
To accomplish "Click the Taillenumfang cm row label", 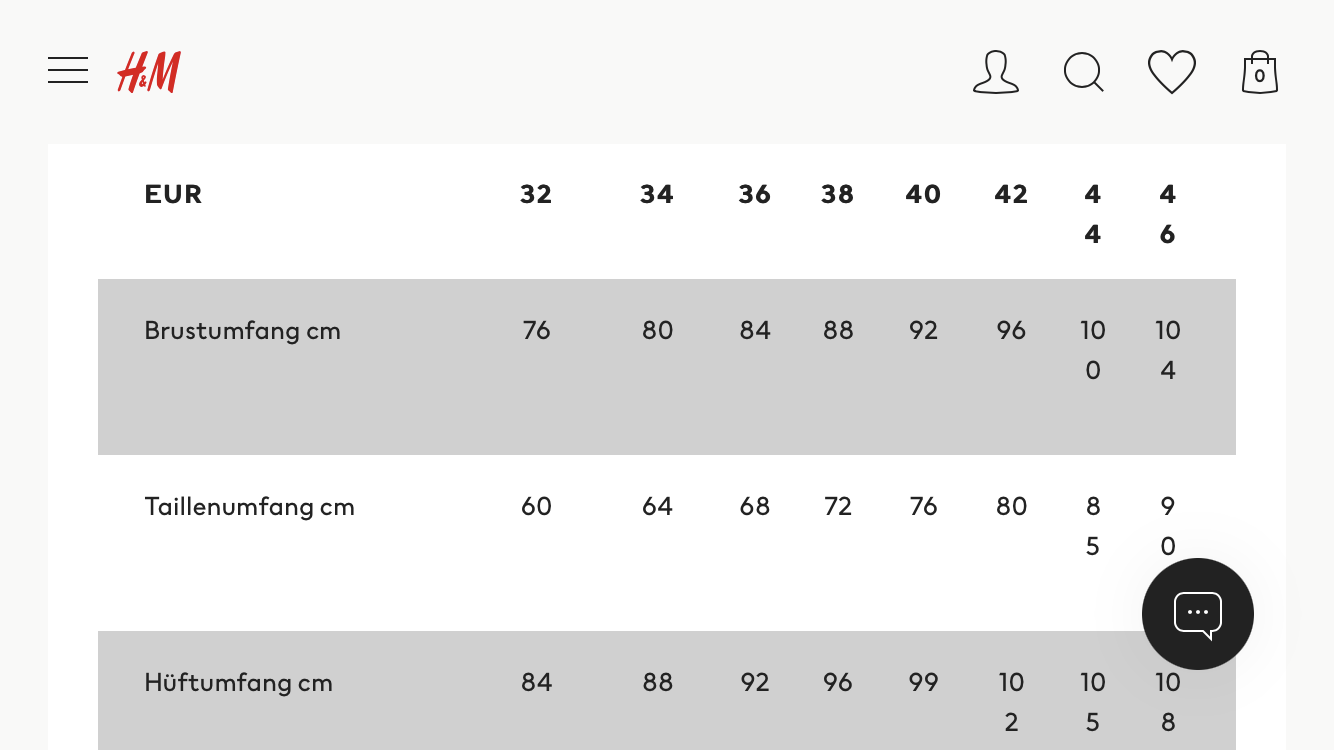I will 249,506.
